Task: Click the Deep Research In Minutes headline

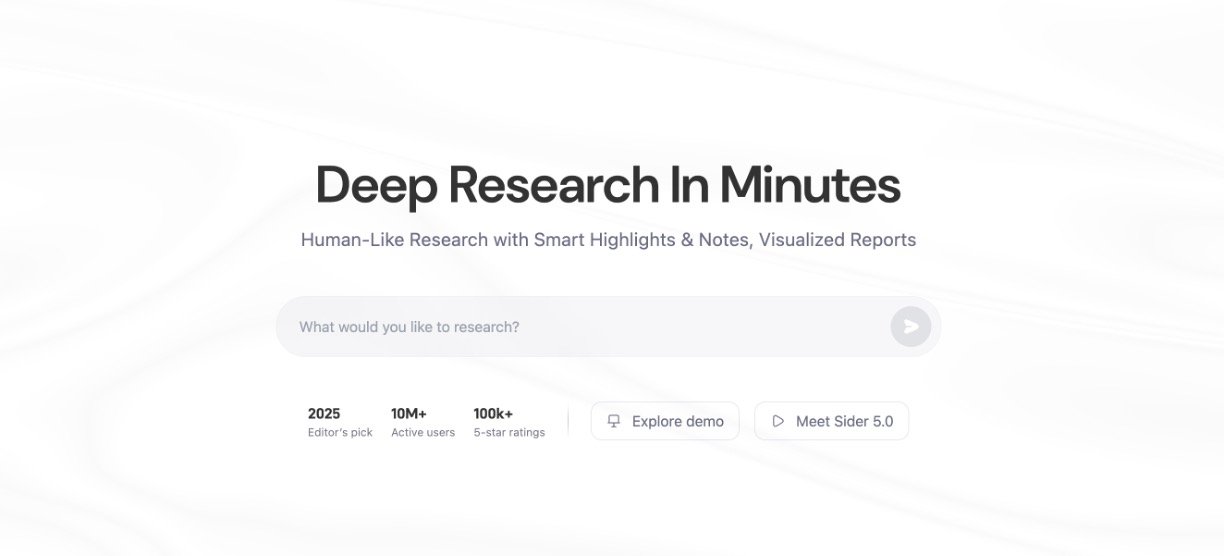Action: pyautogui.click(x=608, y=185)
